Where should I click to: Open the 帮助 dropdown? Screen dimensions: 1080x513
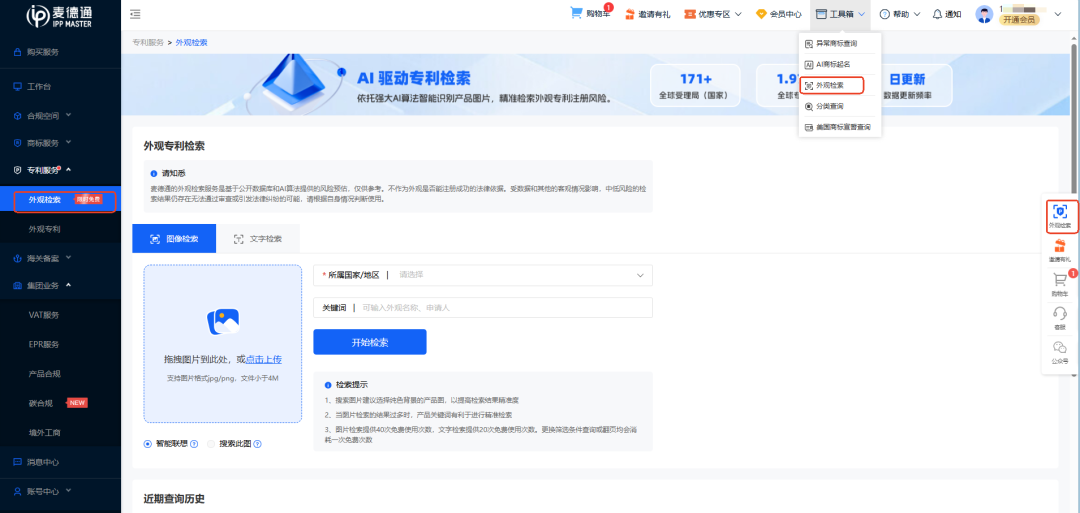pos(901,14)
